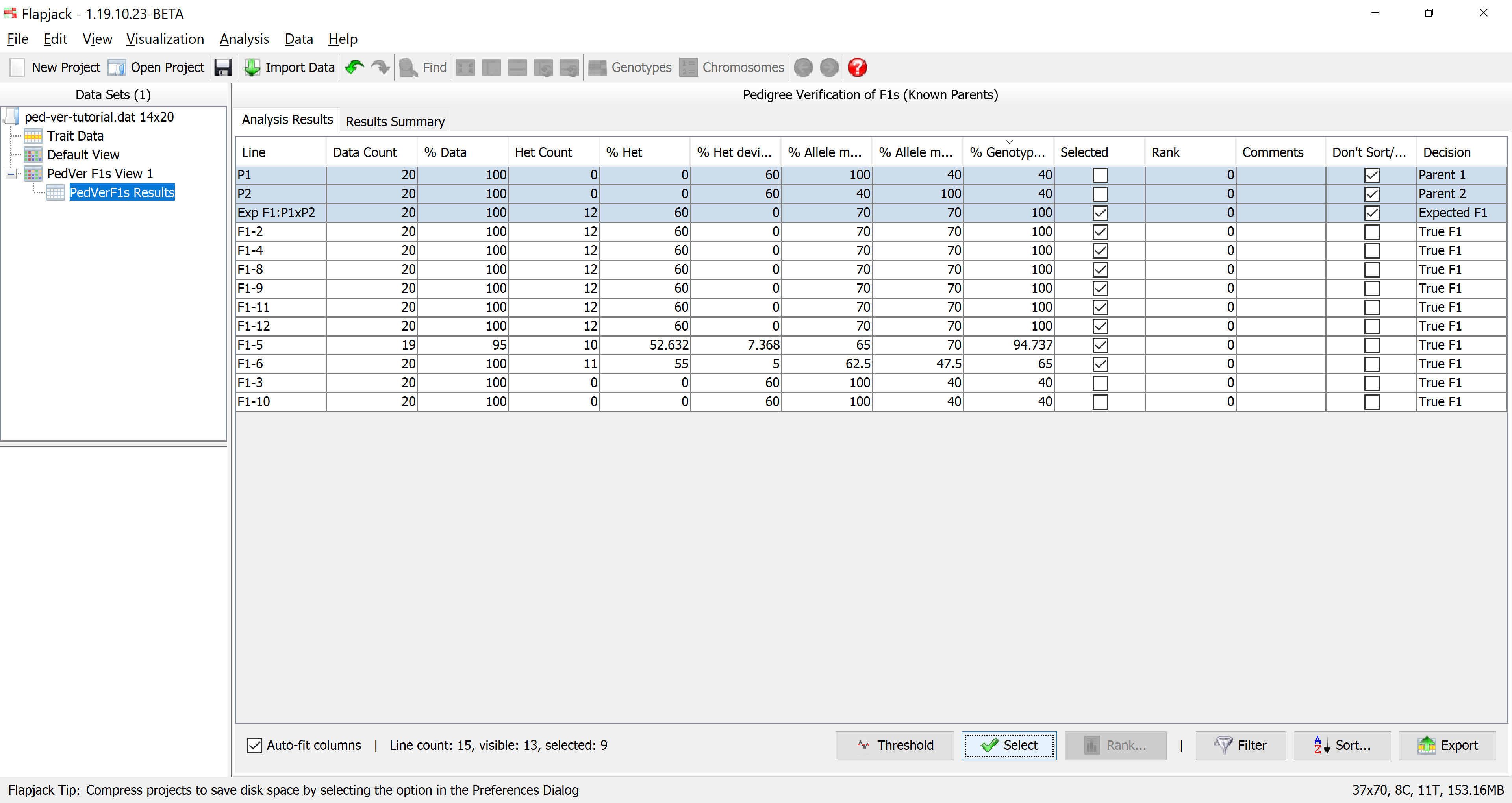Click the Comments cell for line F1-8

[1280, 269]
